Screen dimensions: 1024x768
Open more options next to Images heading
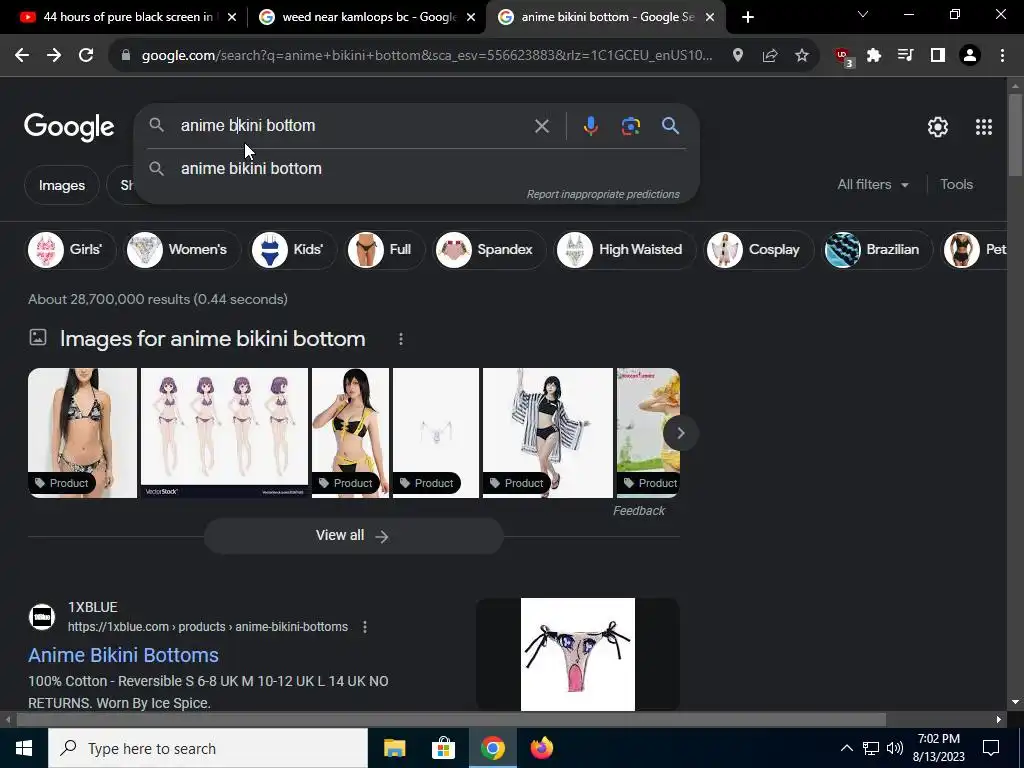point(401,339)
